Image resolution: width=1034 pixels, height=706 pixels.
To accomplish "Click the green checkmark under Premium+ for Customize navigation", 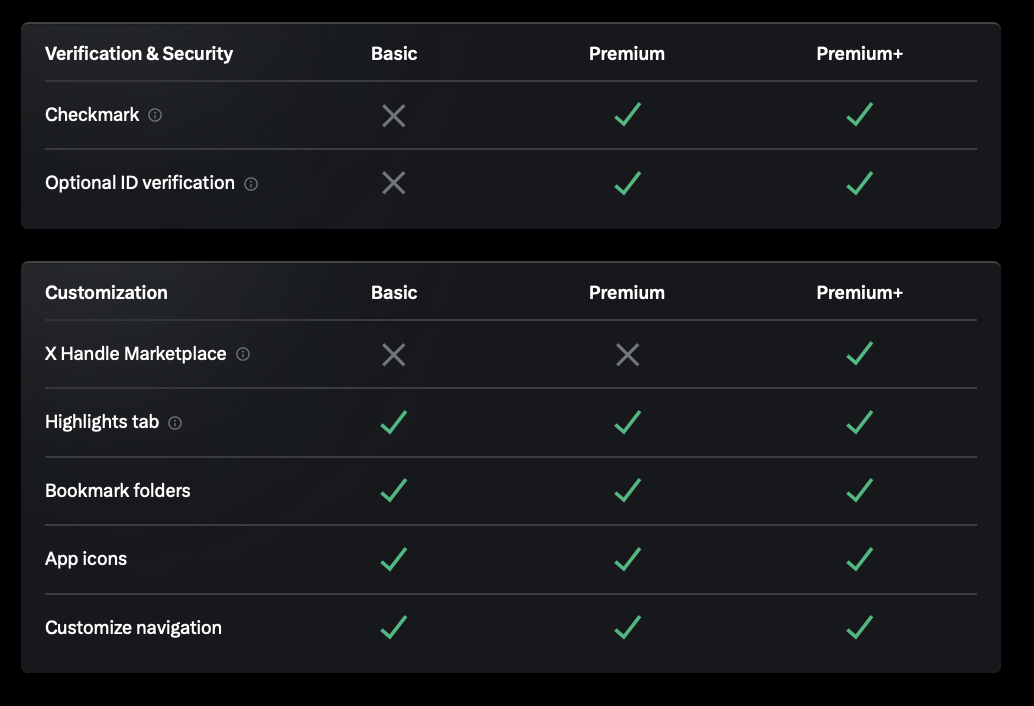I will coord(859,628).
